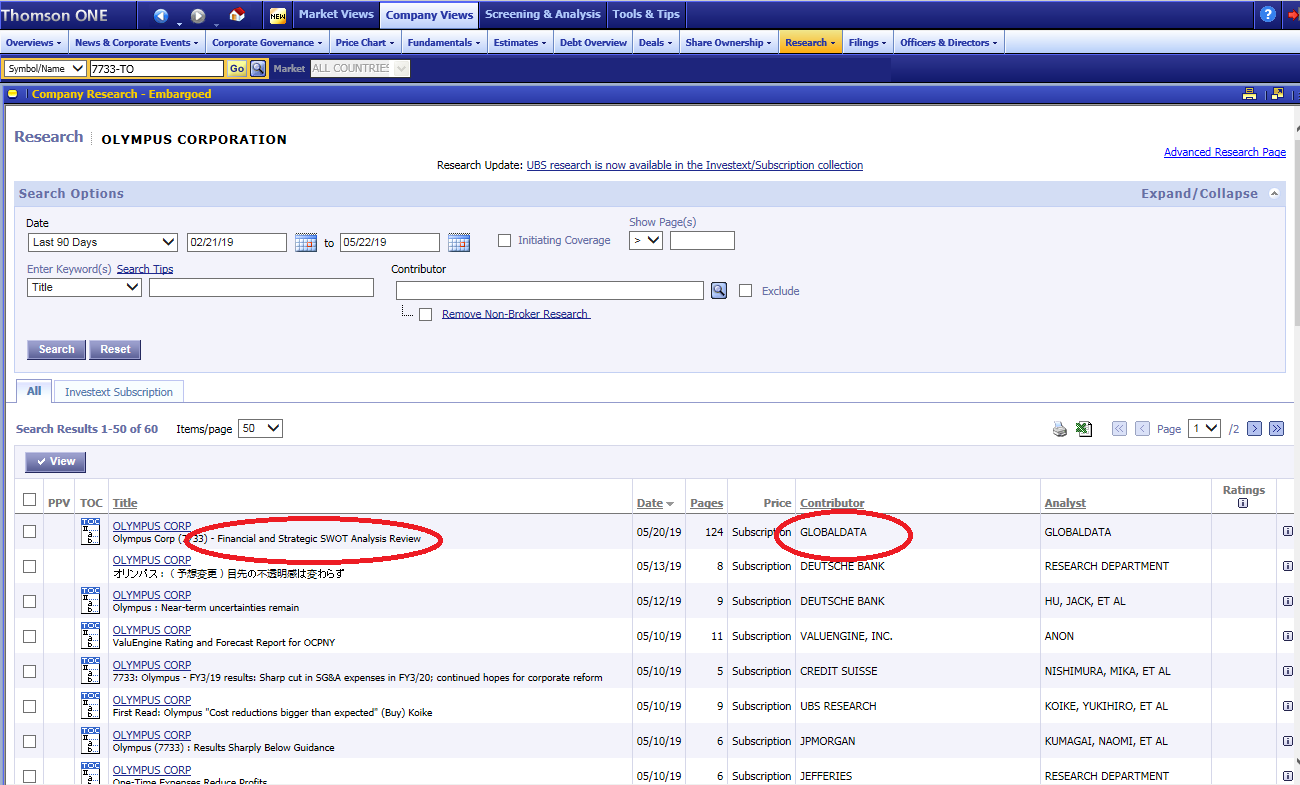Click the export to Excel icon

[1083, 429]
